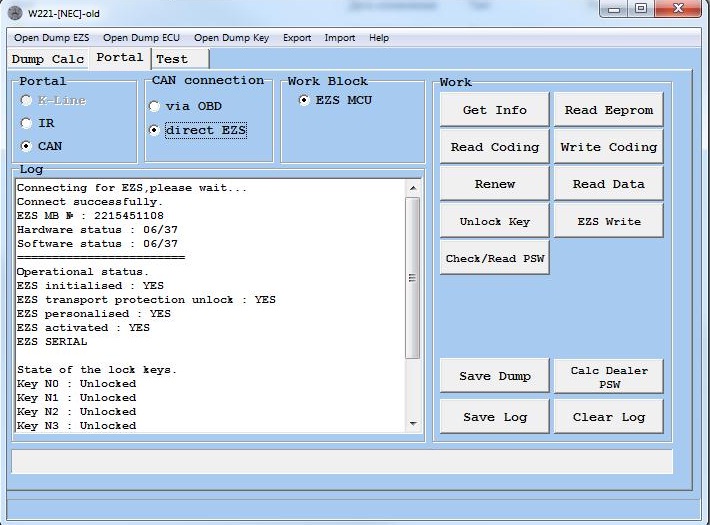Maximize the W221-[NEC]-old window

[641, 9]
